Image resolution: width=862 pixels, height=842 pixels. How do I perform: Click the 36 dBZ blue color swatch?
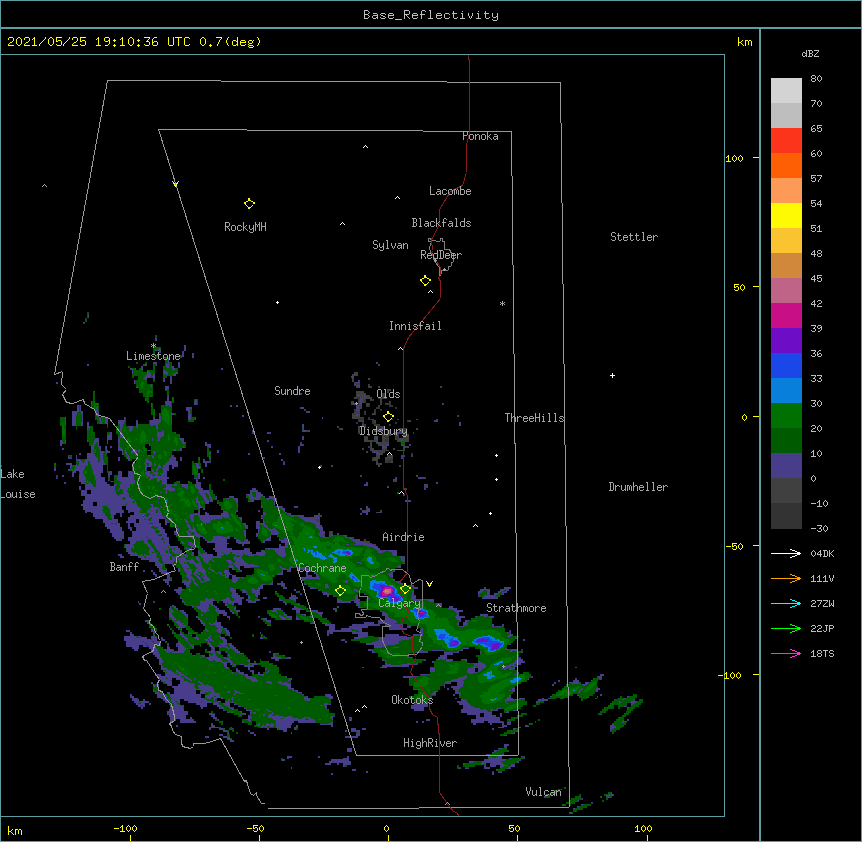tap(786, 365)
